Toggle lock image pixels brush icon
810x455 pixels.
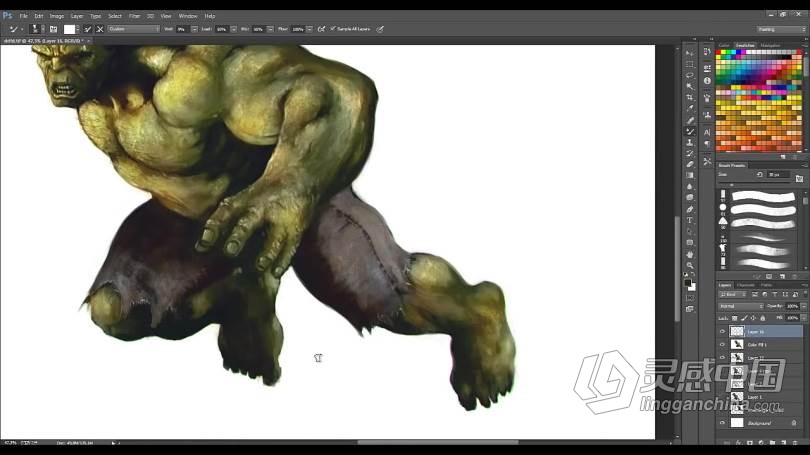point(744,318)
